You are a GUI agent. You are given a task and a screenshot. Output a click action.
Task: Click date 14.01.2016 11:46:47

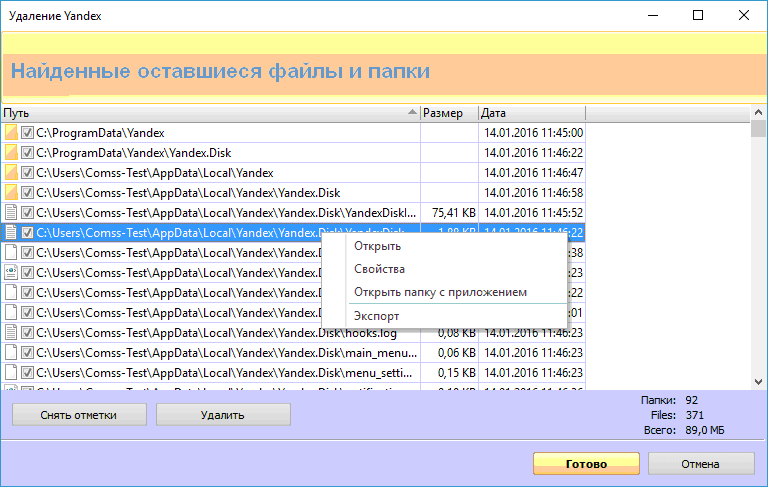point(533,173)
